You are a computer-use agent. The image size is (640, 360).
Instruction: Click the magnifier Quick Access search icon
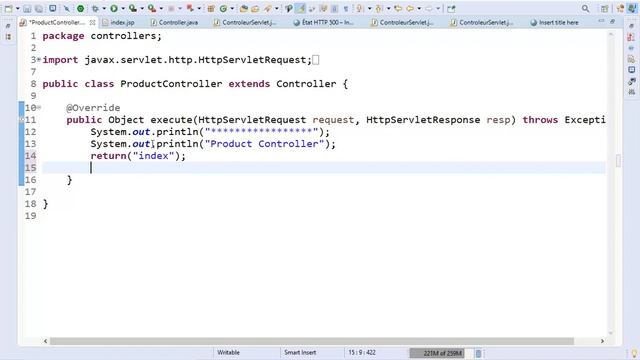(x=585, y=9)
